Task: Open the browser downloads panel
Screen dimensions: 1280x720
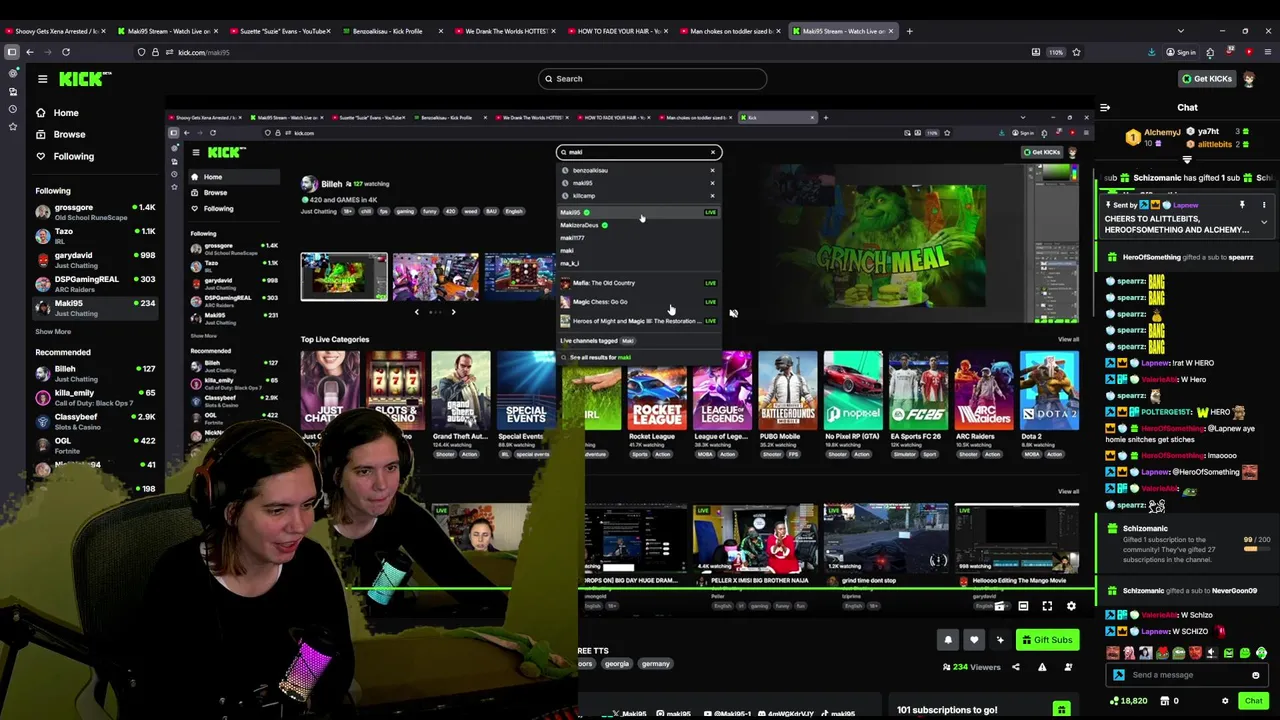Action: click(x=1151, y=52)
